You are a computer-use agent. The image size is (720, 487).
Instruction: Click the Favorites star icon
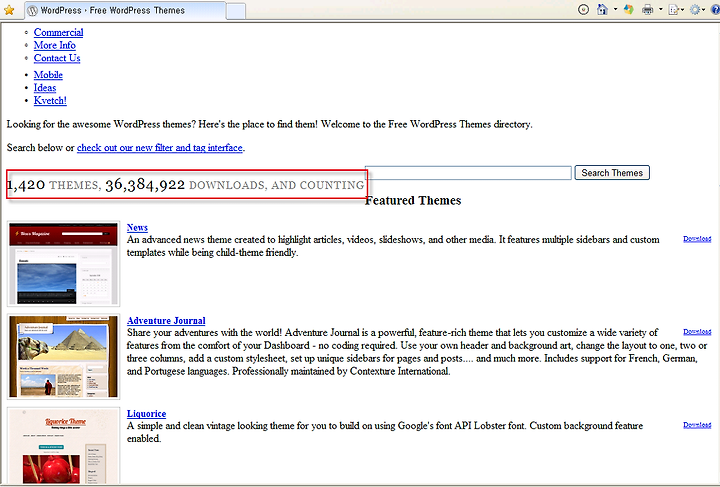[x=9, y=10]
